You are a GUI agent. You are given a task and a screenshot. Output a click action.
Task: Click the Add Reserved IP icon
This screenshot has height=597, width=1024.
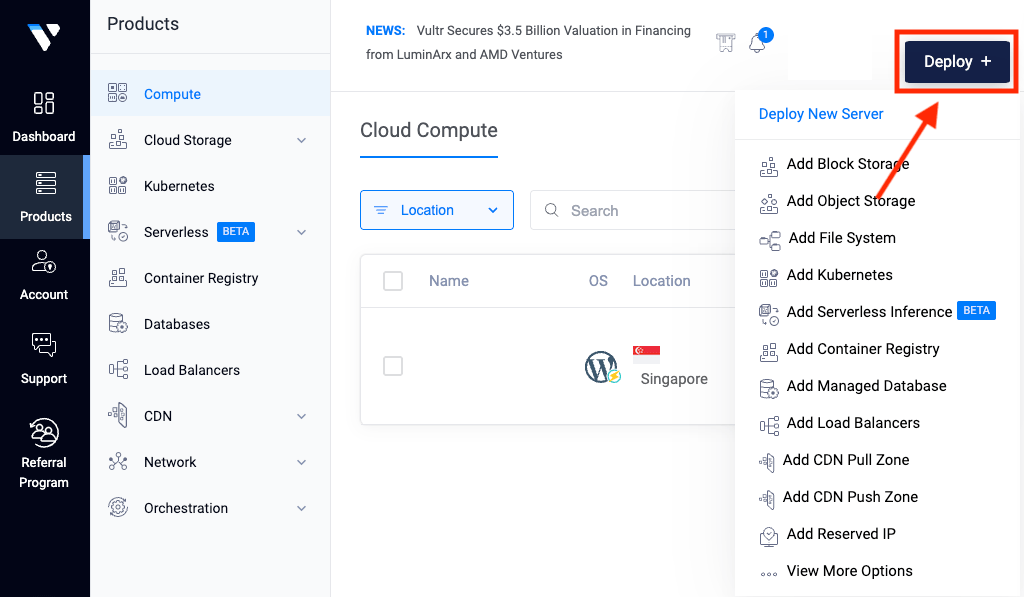(x=769, y=536)
